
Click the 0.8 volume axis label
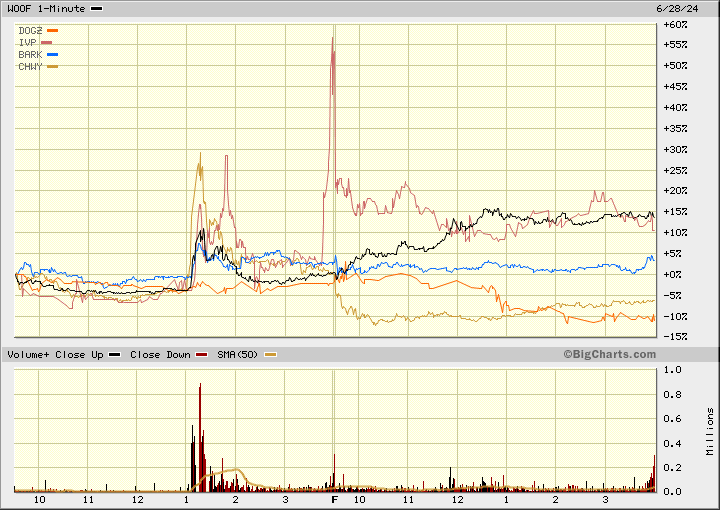click(x=672, y=394)
